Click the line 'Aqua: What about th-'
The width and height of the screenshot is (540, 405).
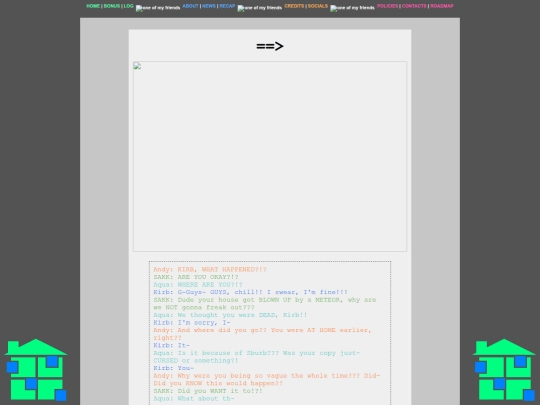click(x=194, y=398)
